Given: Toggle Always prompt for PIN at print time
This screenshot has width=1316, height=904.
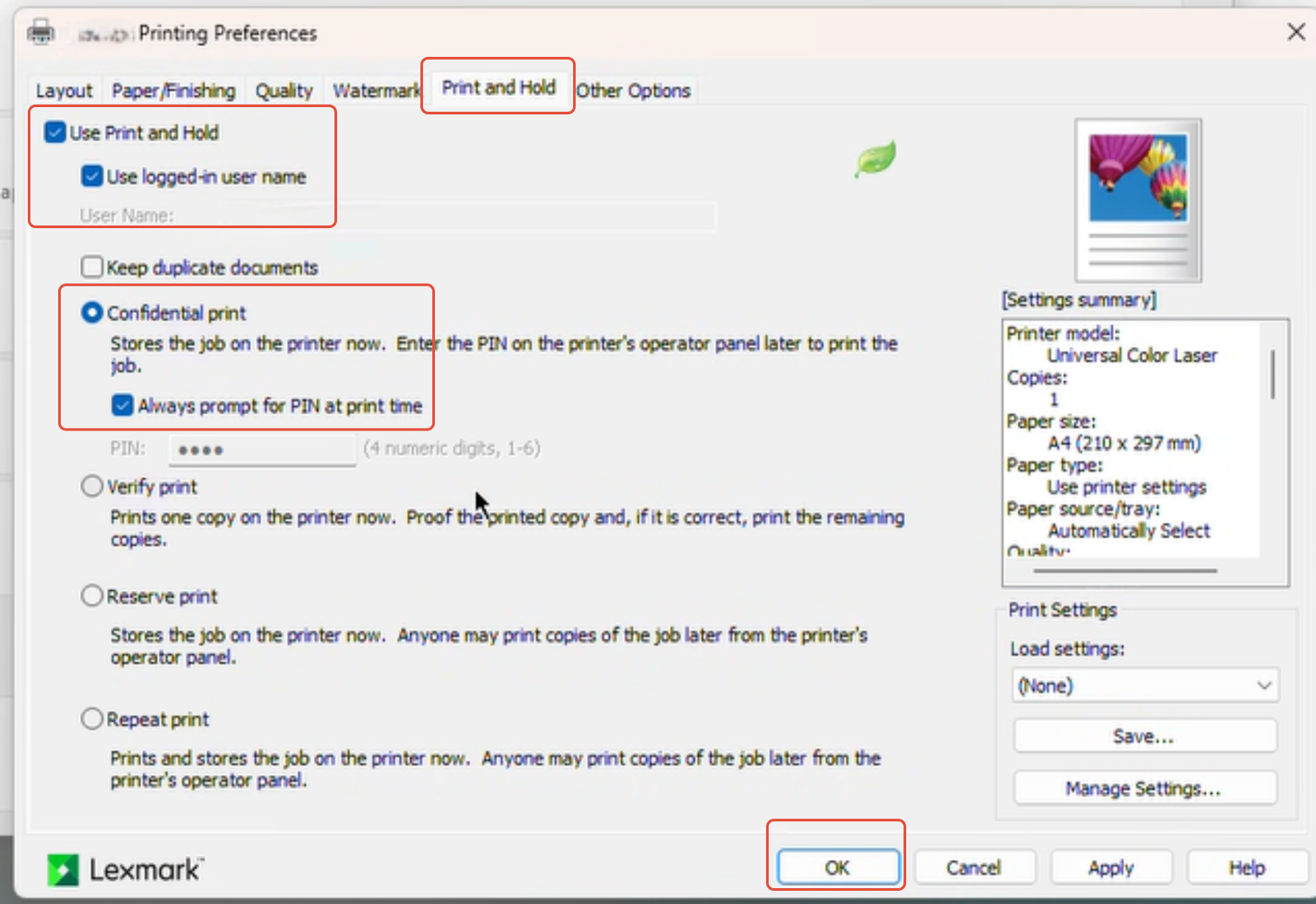Looking at the screenshot, I should (122, 405).
